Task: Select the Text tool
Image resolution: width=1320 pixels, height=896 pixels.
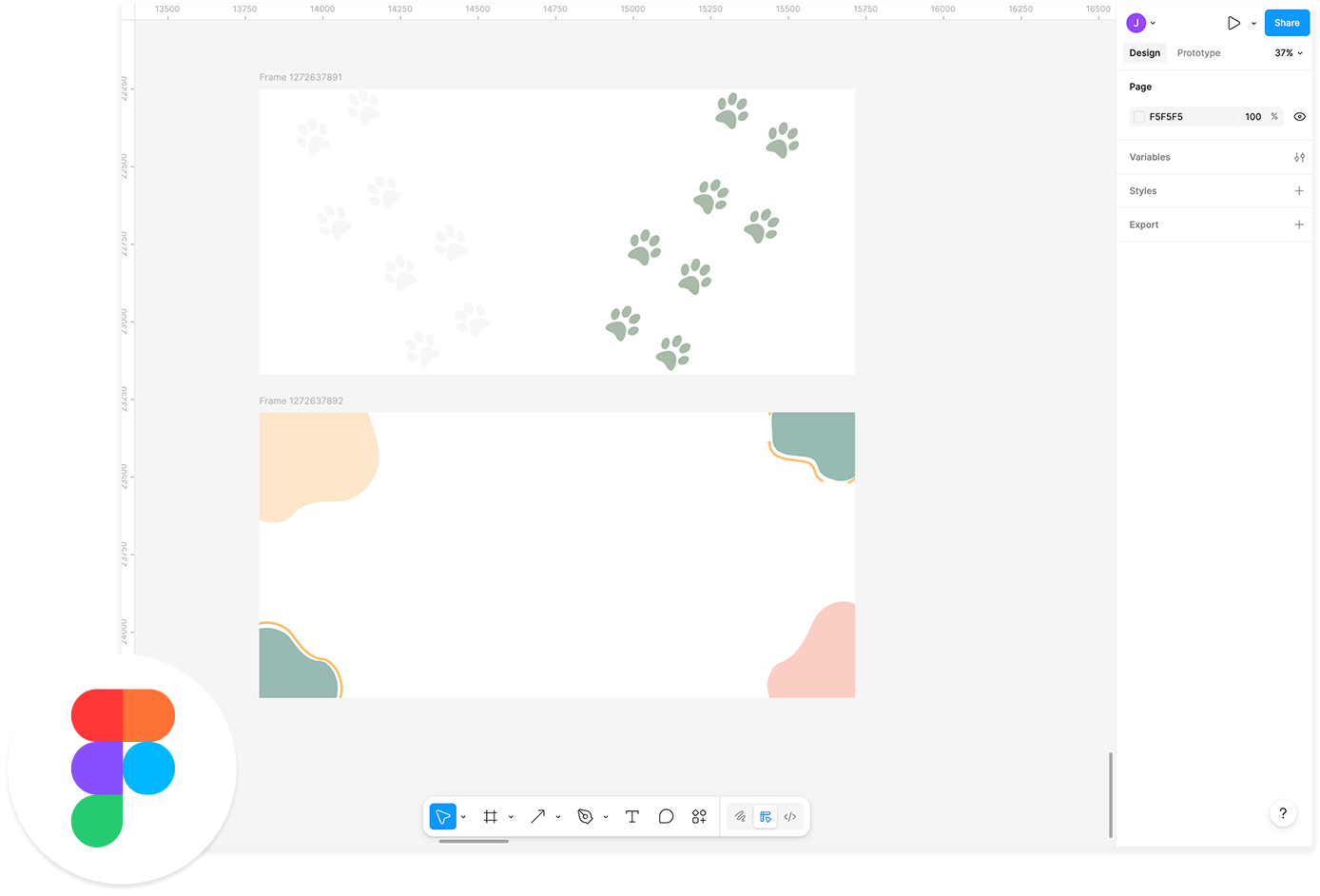Action: [x=631, y=816]
